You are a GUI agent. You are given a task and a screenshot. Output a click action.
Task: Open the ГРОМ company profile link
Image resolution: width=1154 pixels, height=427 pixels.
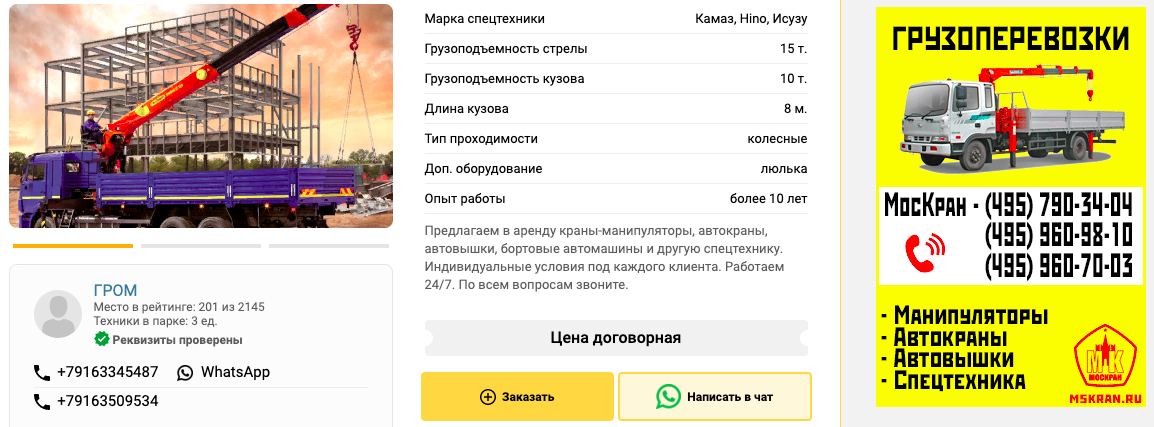point(115,290)
